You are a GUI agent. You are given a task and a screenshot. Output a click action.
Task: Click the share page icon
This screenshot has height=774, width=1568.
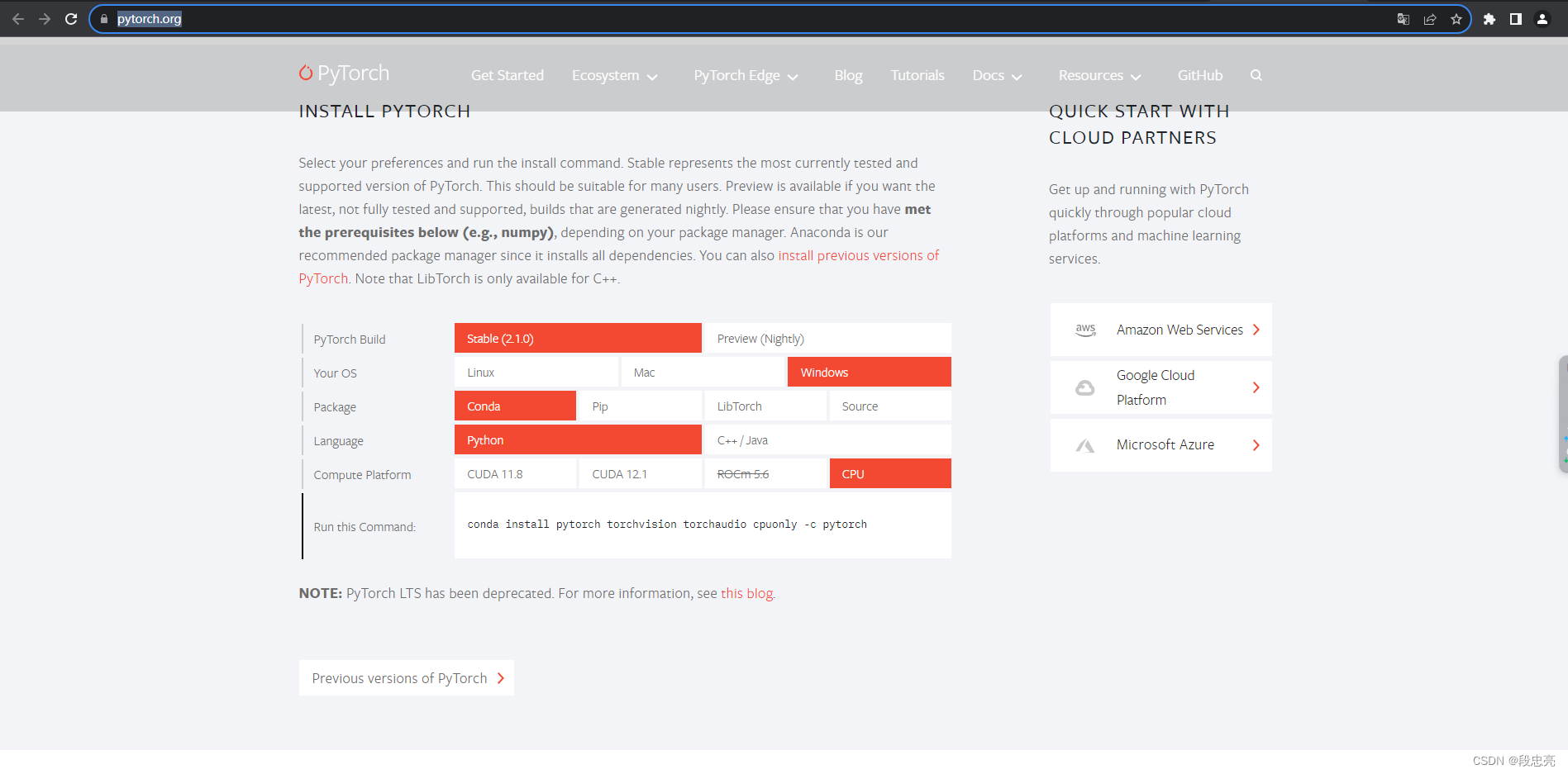pos(1430,19)
